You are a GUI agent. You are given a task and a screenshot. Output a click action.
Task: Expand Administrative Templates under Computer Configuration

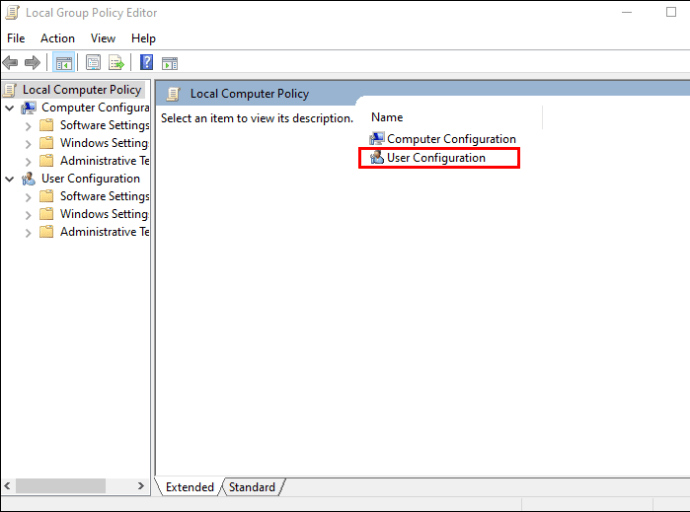28,162
